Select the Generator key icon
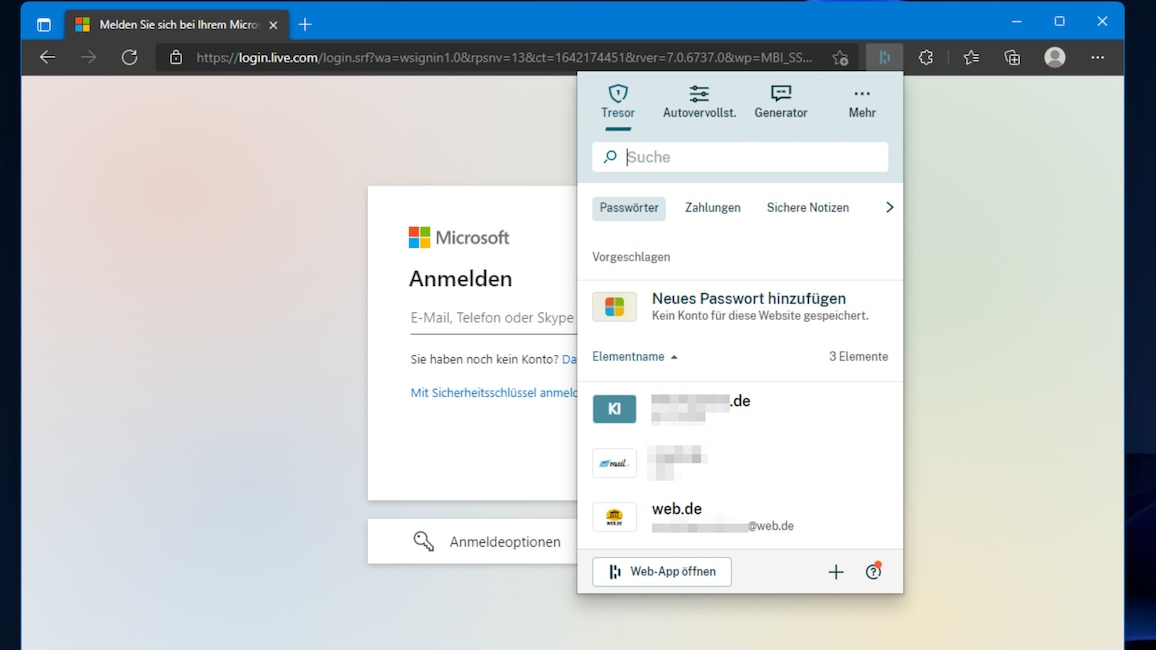Viewport: 1156px width, 650px height. click(x=780, y=101)
